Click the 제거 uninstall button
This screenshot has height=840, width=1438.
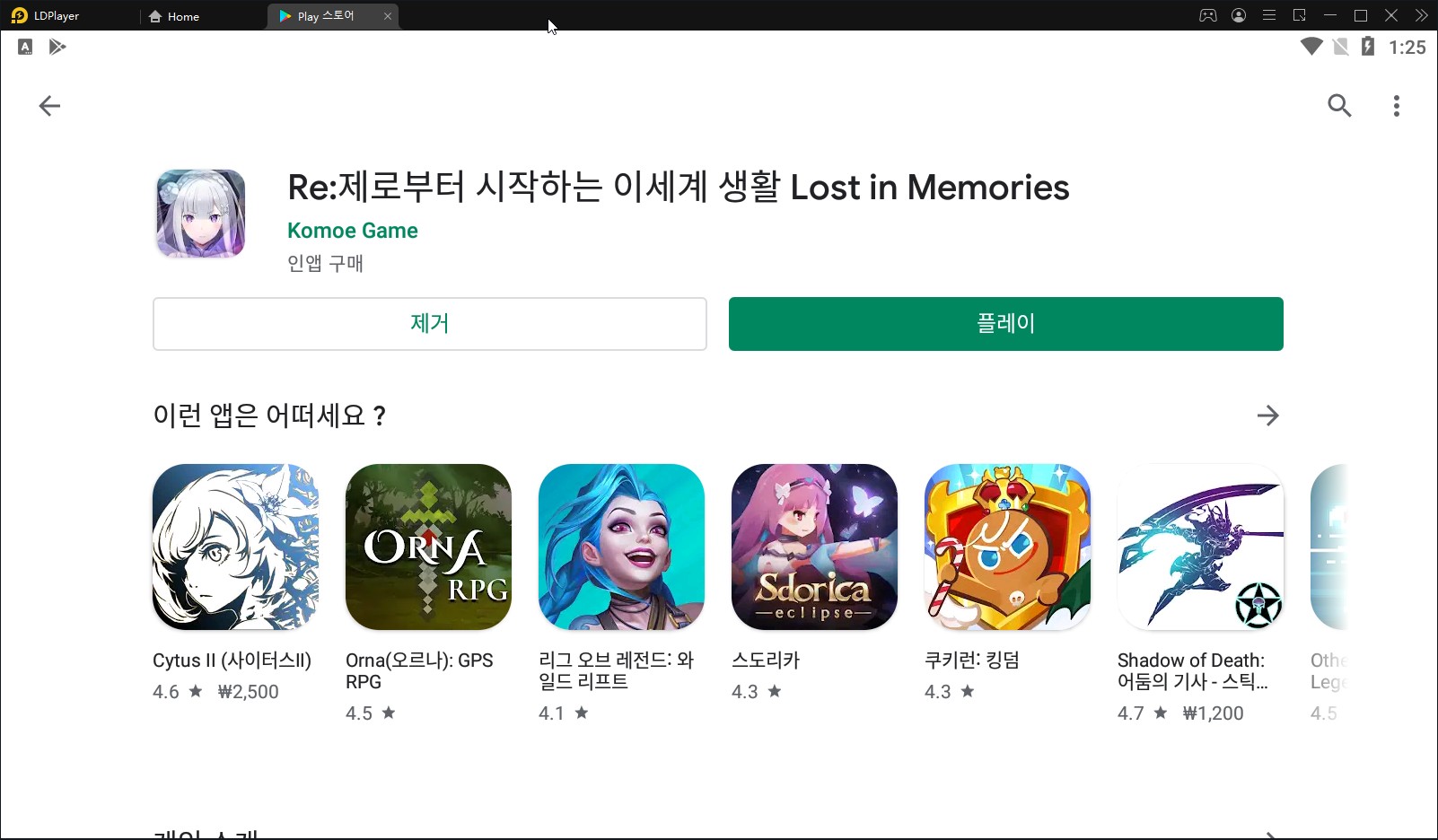coord(430,324)
